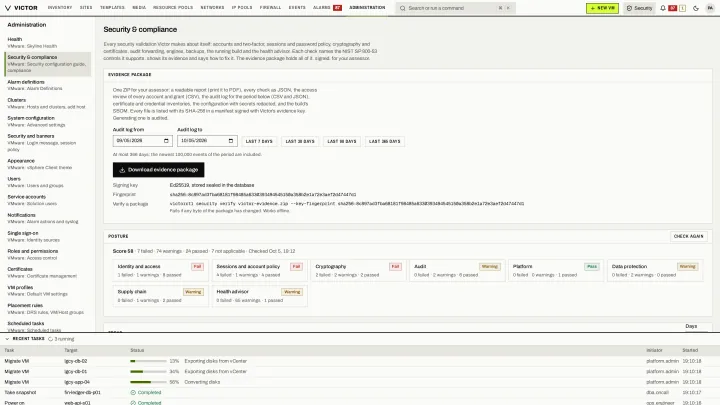This screenshot has width=720, height=405.
Task: Focus the Search or run a command field
Action: click(455, 8)
